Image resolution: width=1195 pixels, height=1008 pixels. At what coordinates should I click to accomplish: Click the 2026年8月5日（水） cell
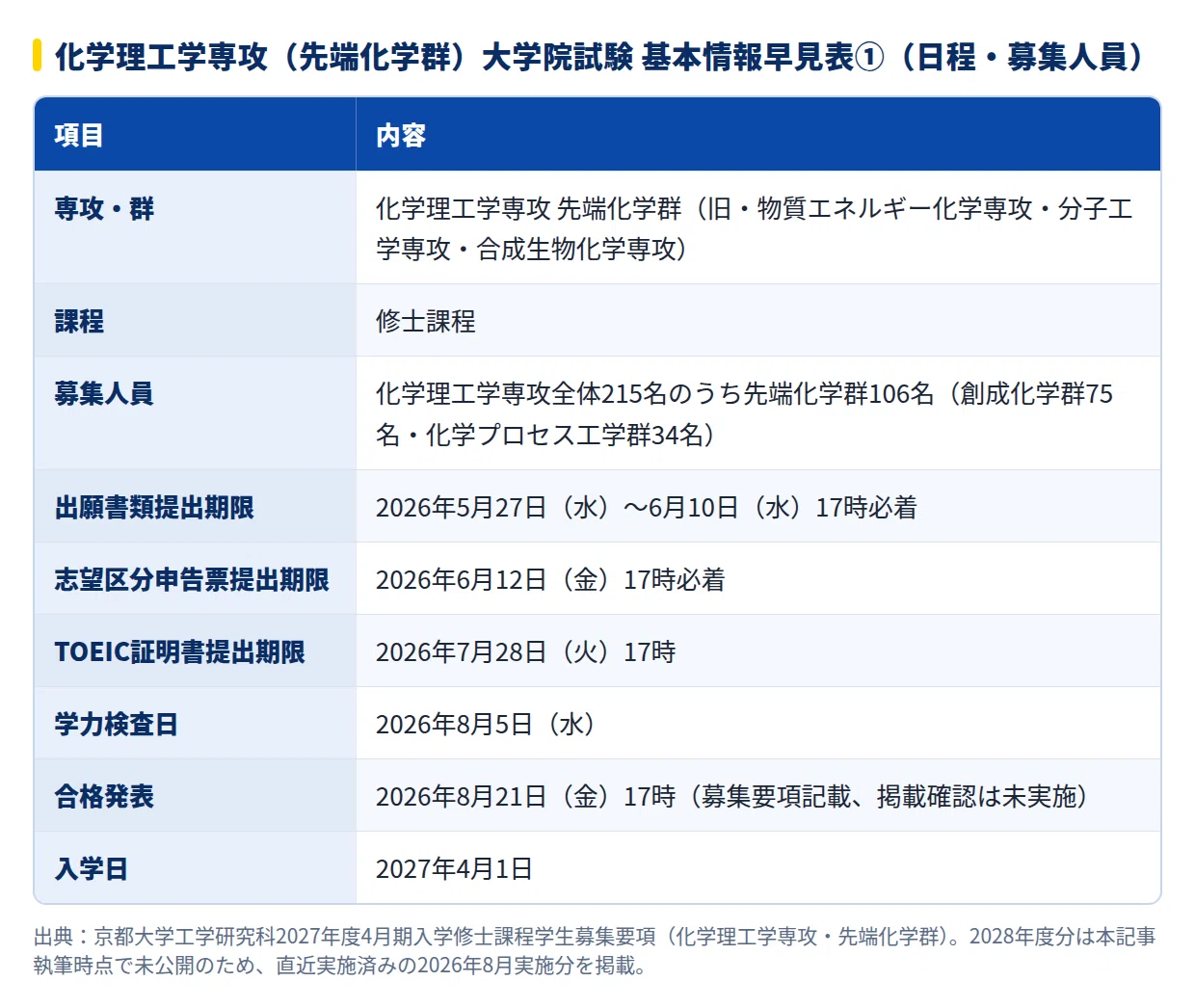click(757, 723)
